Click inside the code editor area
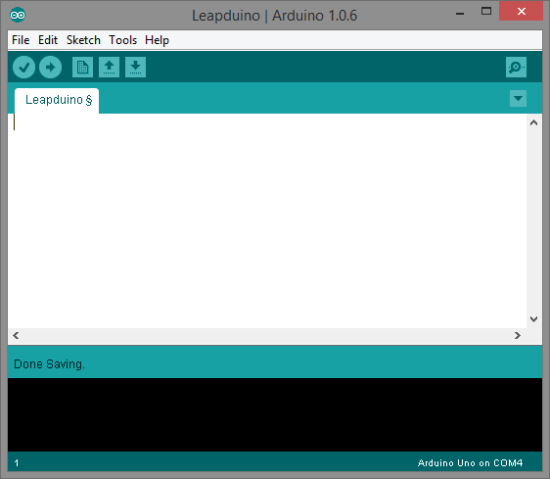The width and height of the screenshot is (550, 479). 267,221
